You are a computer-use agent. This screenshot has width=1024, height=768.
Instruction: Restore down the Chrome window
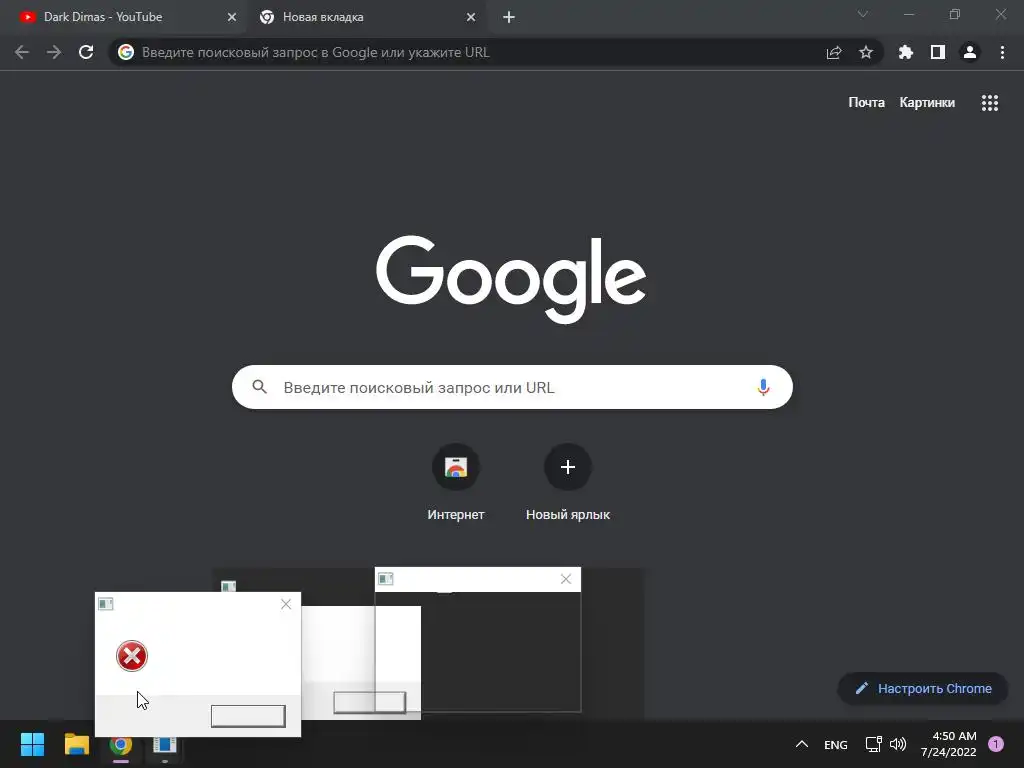955,14
